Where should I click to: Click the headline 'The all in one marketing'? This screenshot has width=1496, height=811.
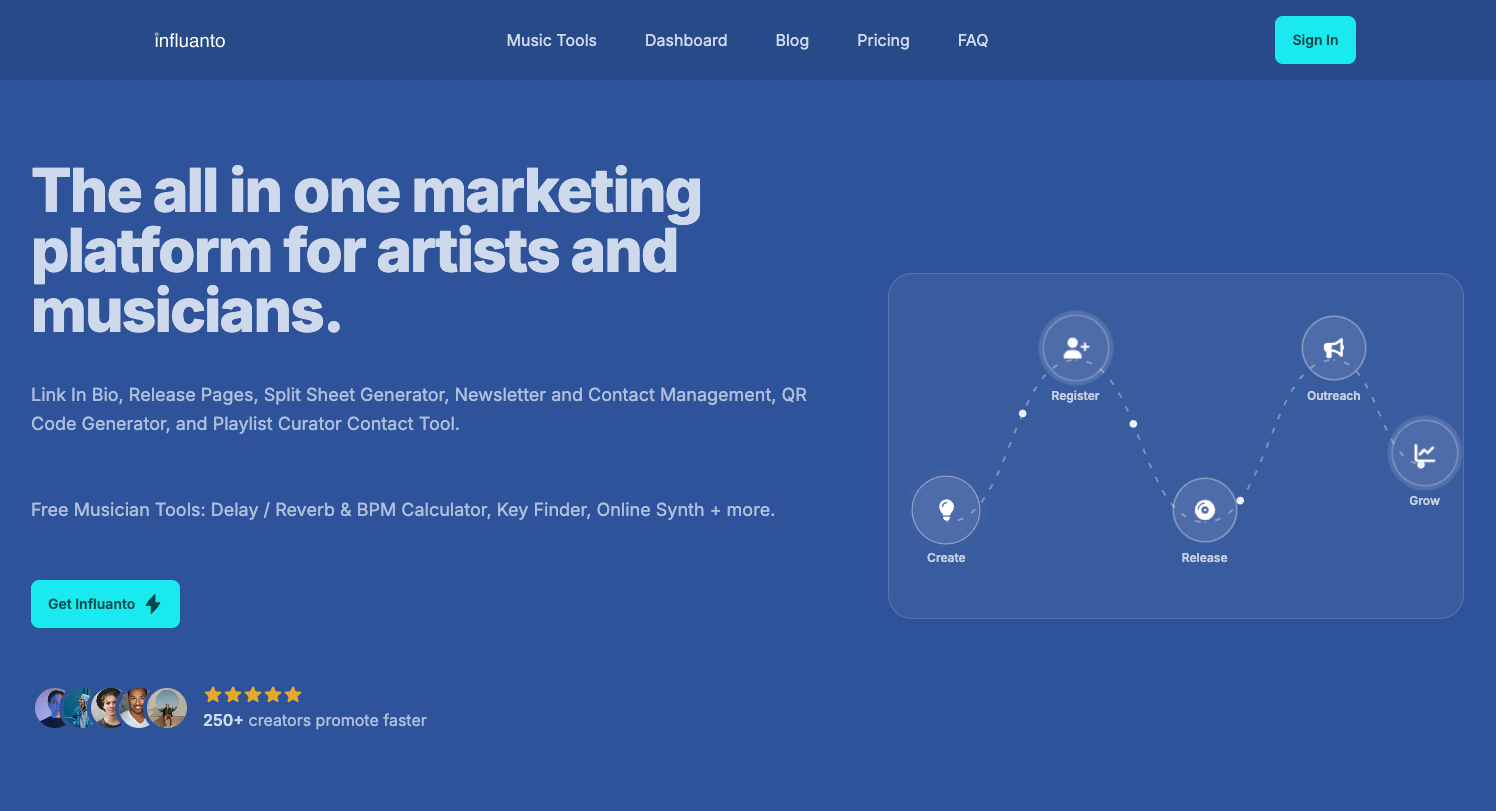click(x=366, y=190)
